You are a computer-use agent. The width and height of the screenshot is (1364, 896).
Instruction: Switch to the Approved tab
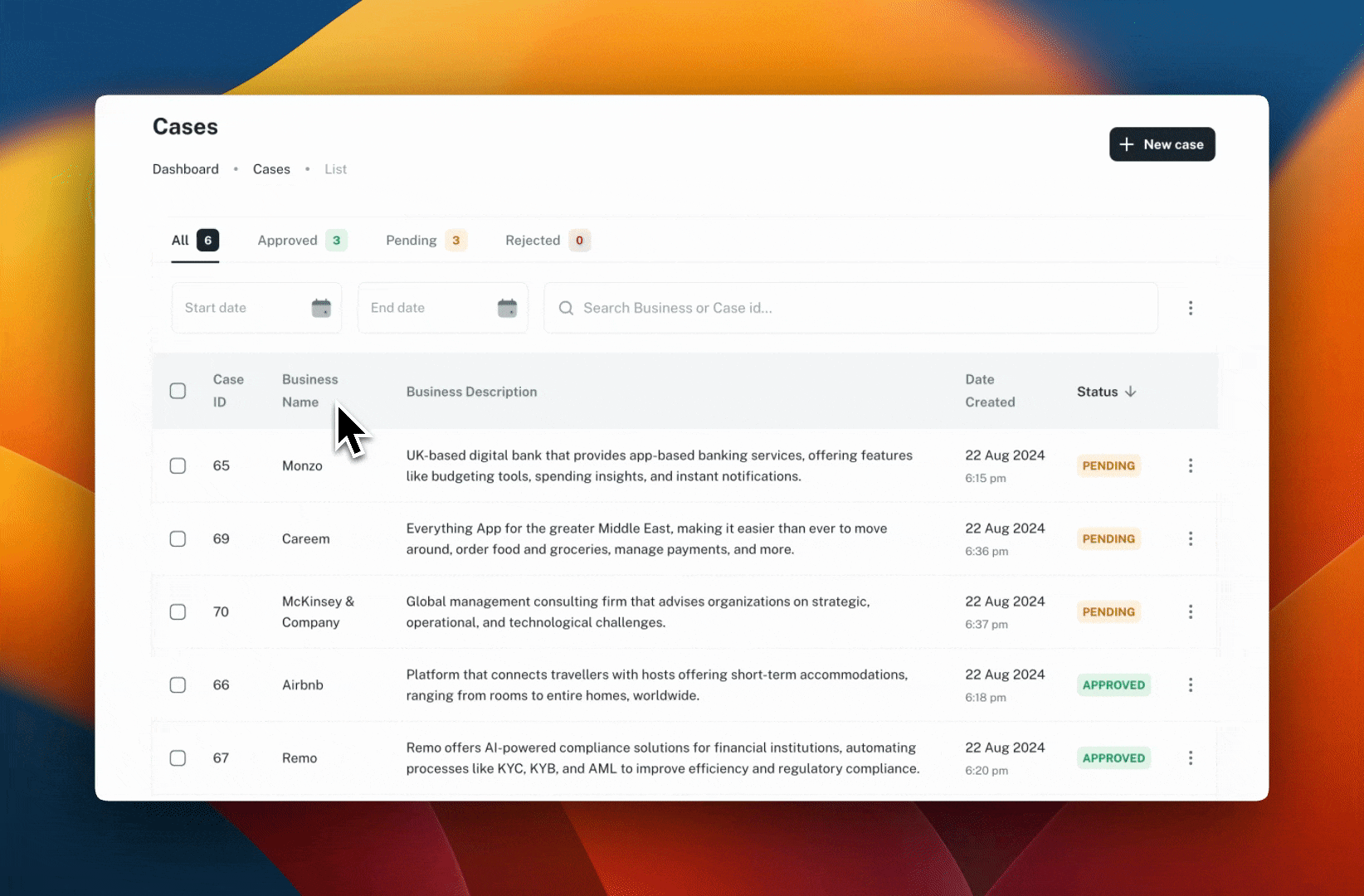coord(302,241)
